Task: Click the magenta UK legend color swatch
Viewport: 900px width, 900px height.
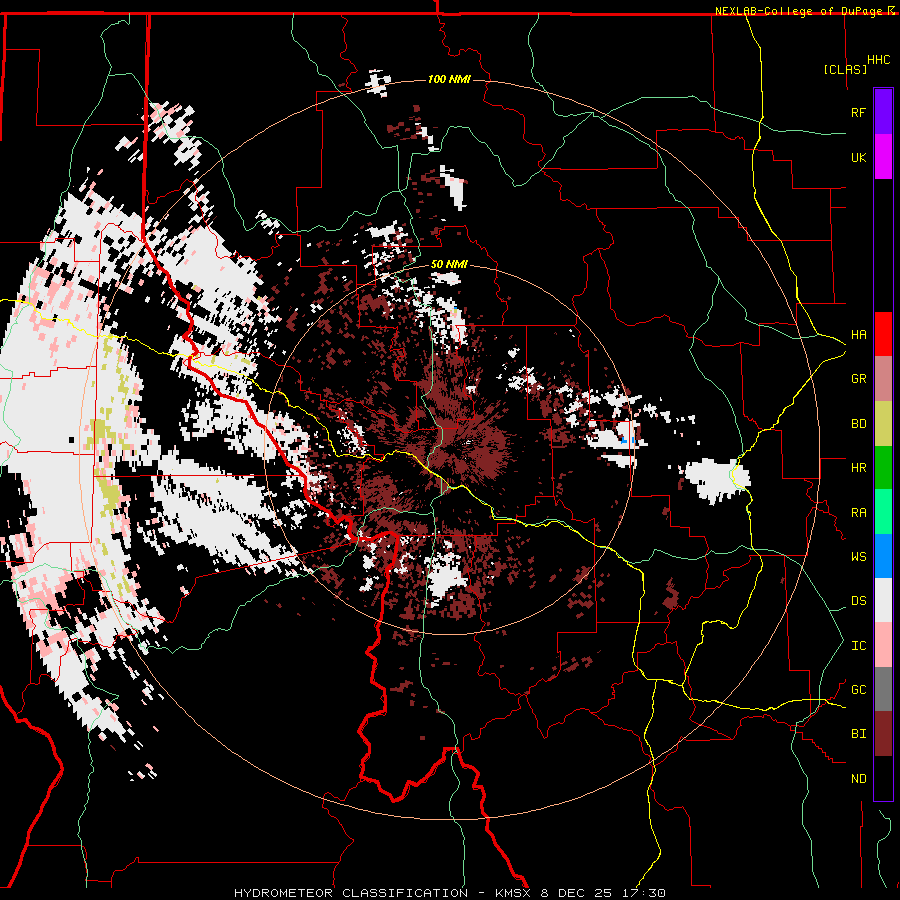Action: point(883,157)
